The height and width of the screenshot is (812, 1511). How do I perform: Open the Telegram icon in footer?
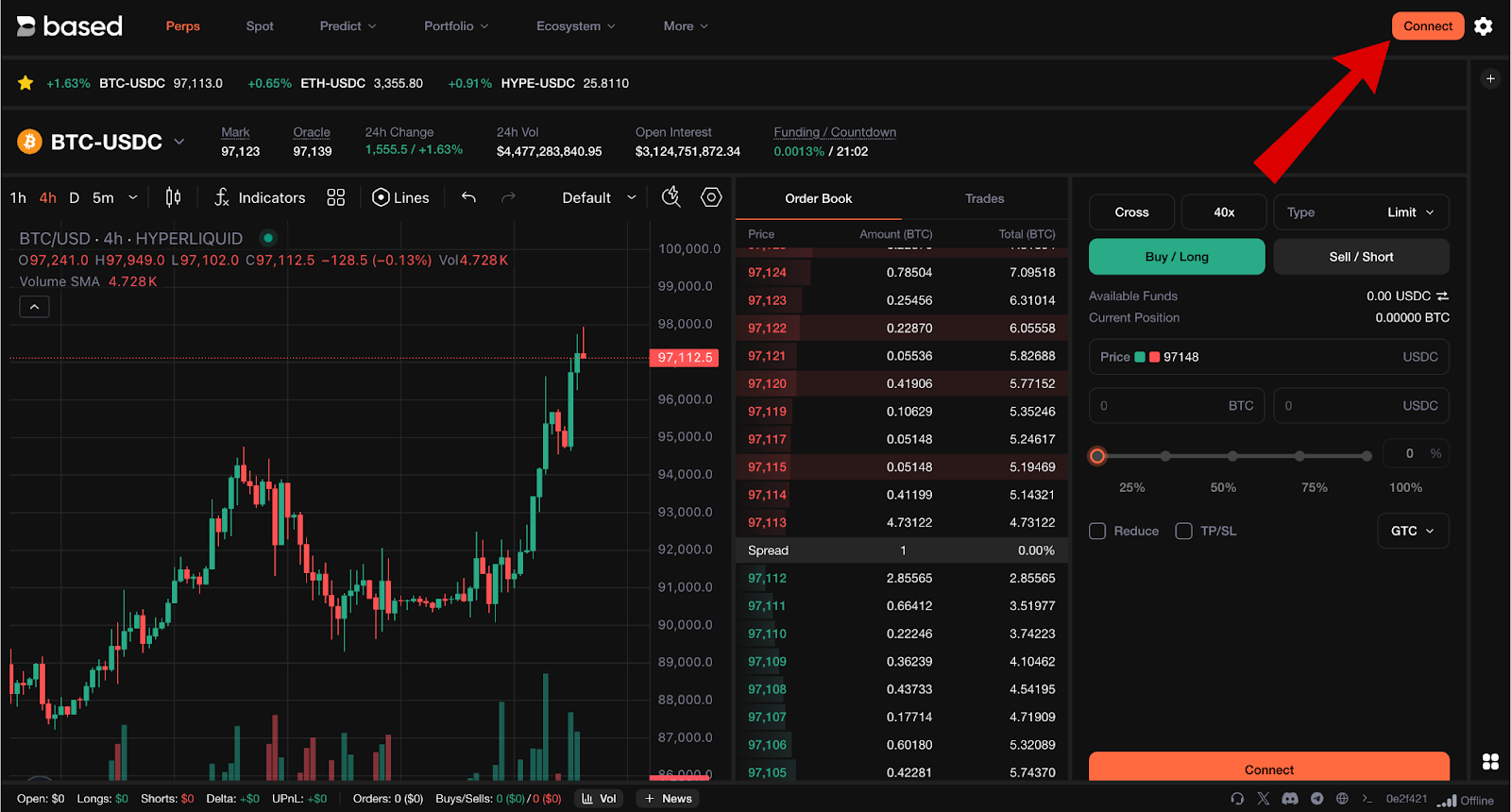pyautogui.click(x=1316, y=799)
